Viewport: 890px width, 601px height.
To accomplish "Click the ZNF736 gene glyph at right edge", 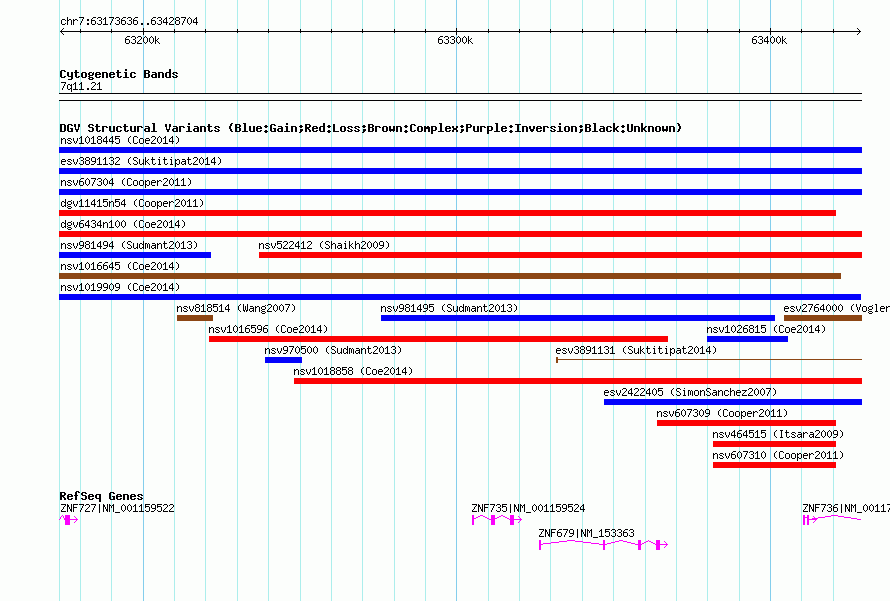I will click(x=832, y=520).
